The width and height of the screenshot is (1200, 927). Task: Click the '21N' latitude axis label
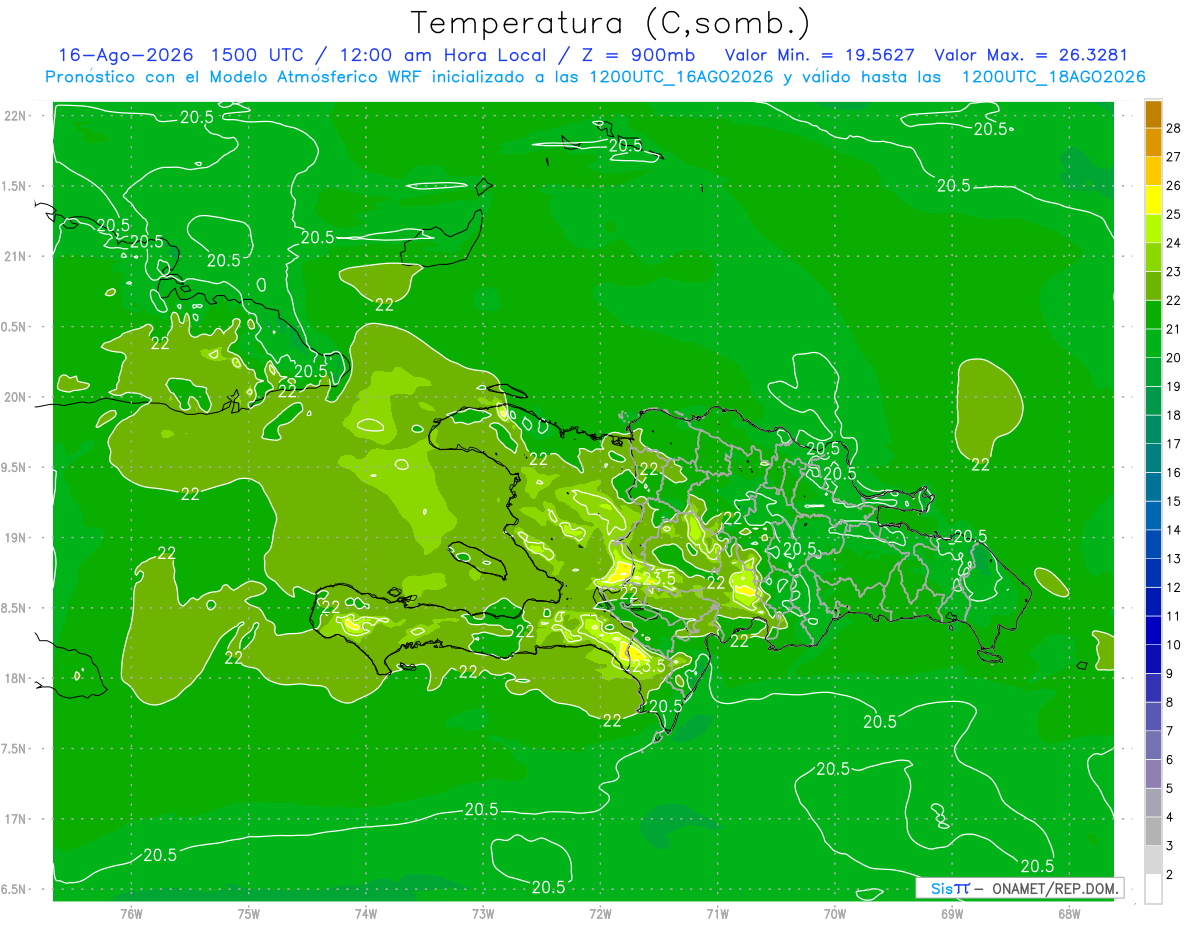pos(15,256)
